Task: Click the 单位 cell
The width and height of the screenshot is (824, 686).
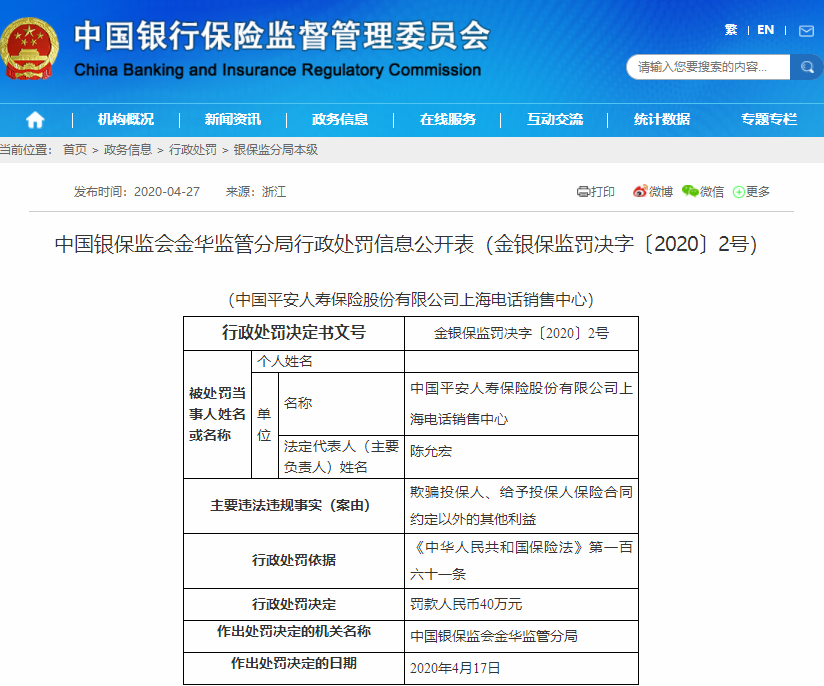Action: point(264,425)
